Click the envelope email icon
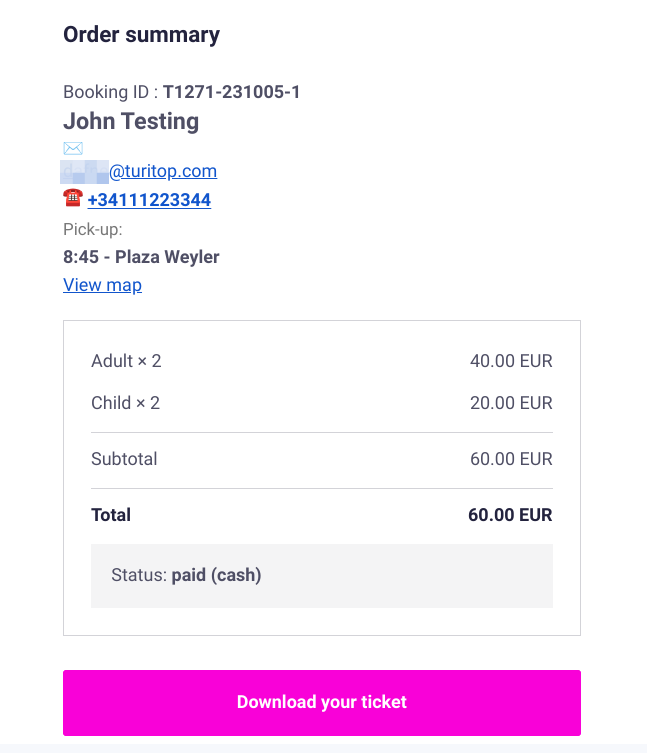Screen dimensions: 647x753 point(73,148)
